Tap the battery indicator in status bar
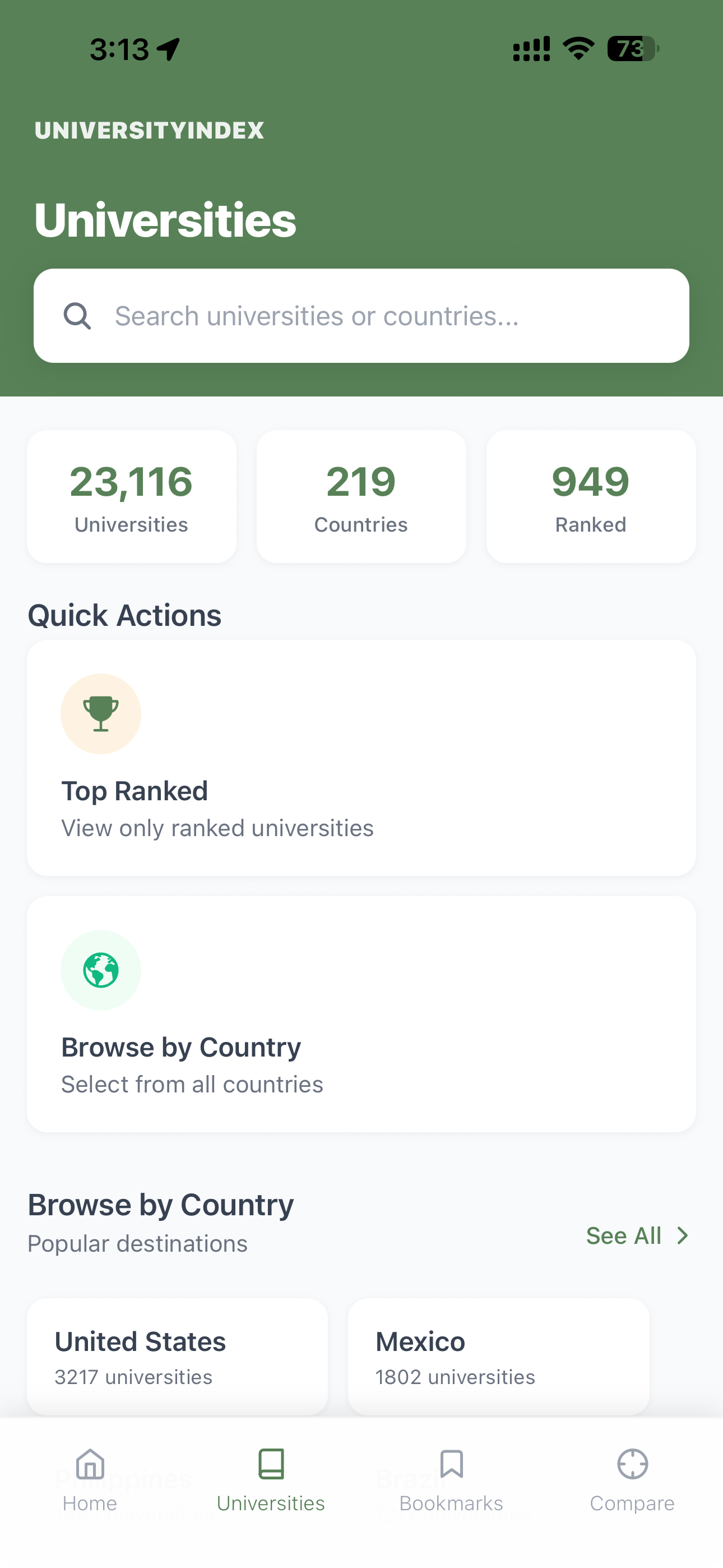 click(x=633, y=49)
